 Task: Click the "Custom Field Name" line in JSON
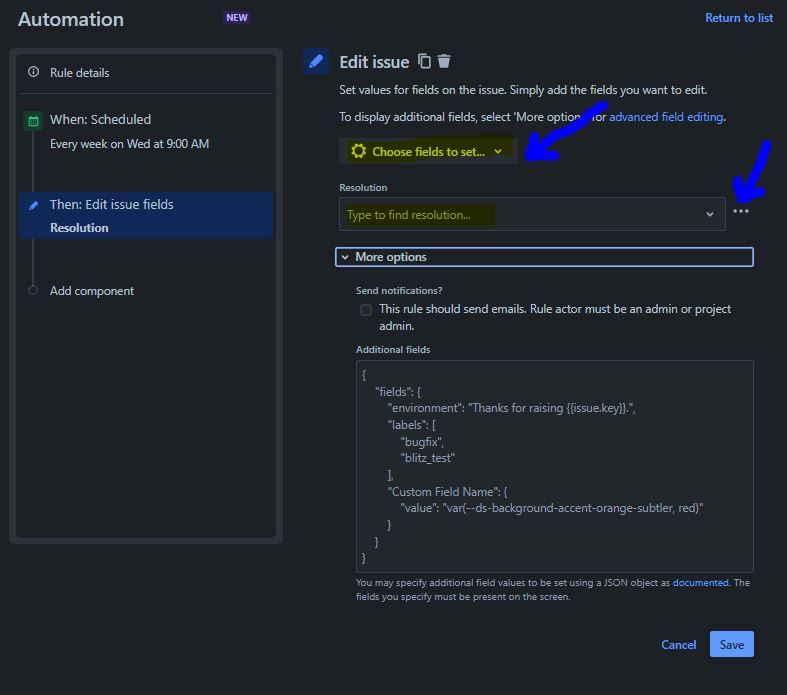point(447,492)
